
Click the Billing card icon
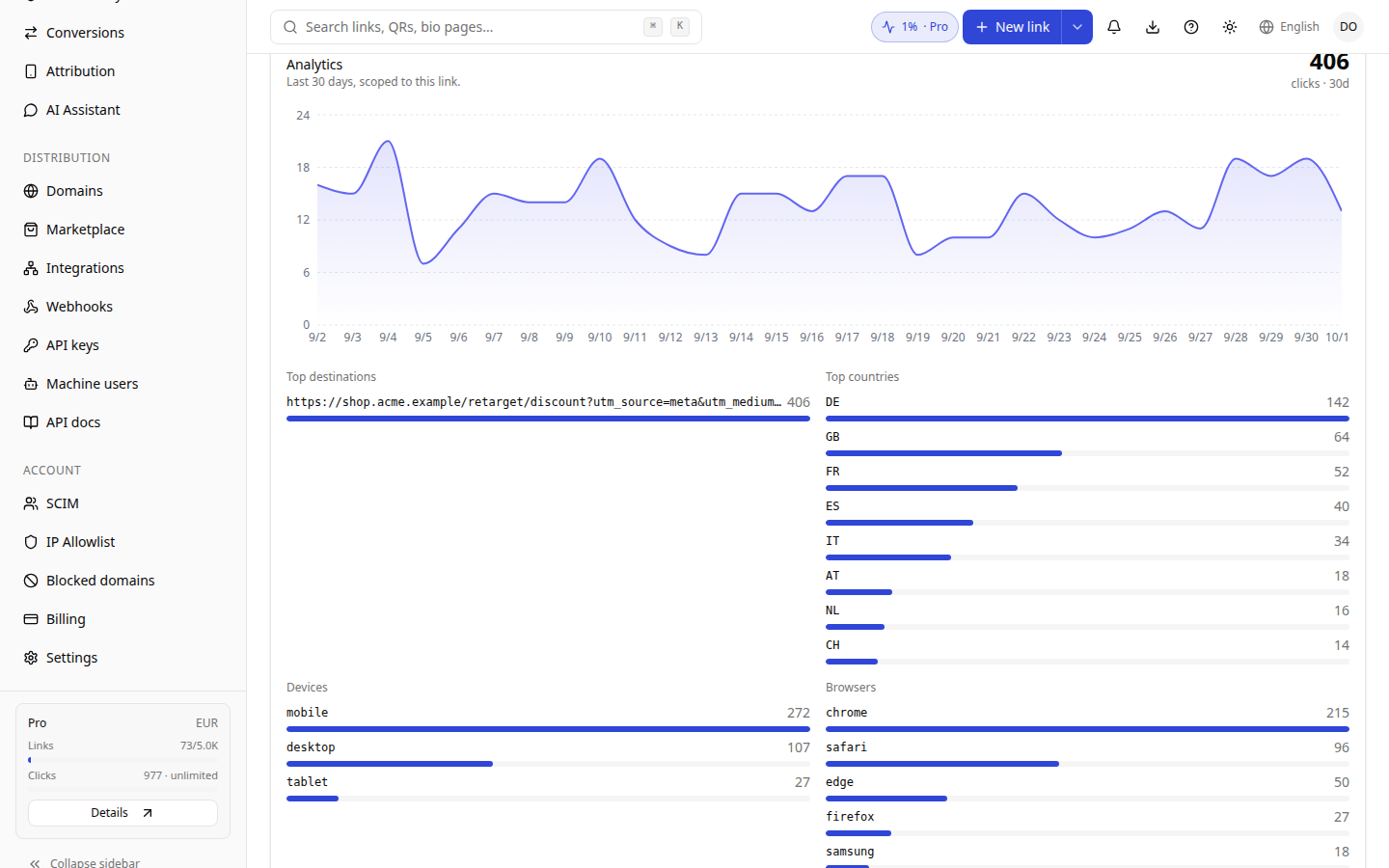click(x=31, y=619)
